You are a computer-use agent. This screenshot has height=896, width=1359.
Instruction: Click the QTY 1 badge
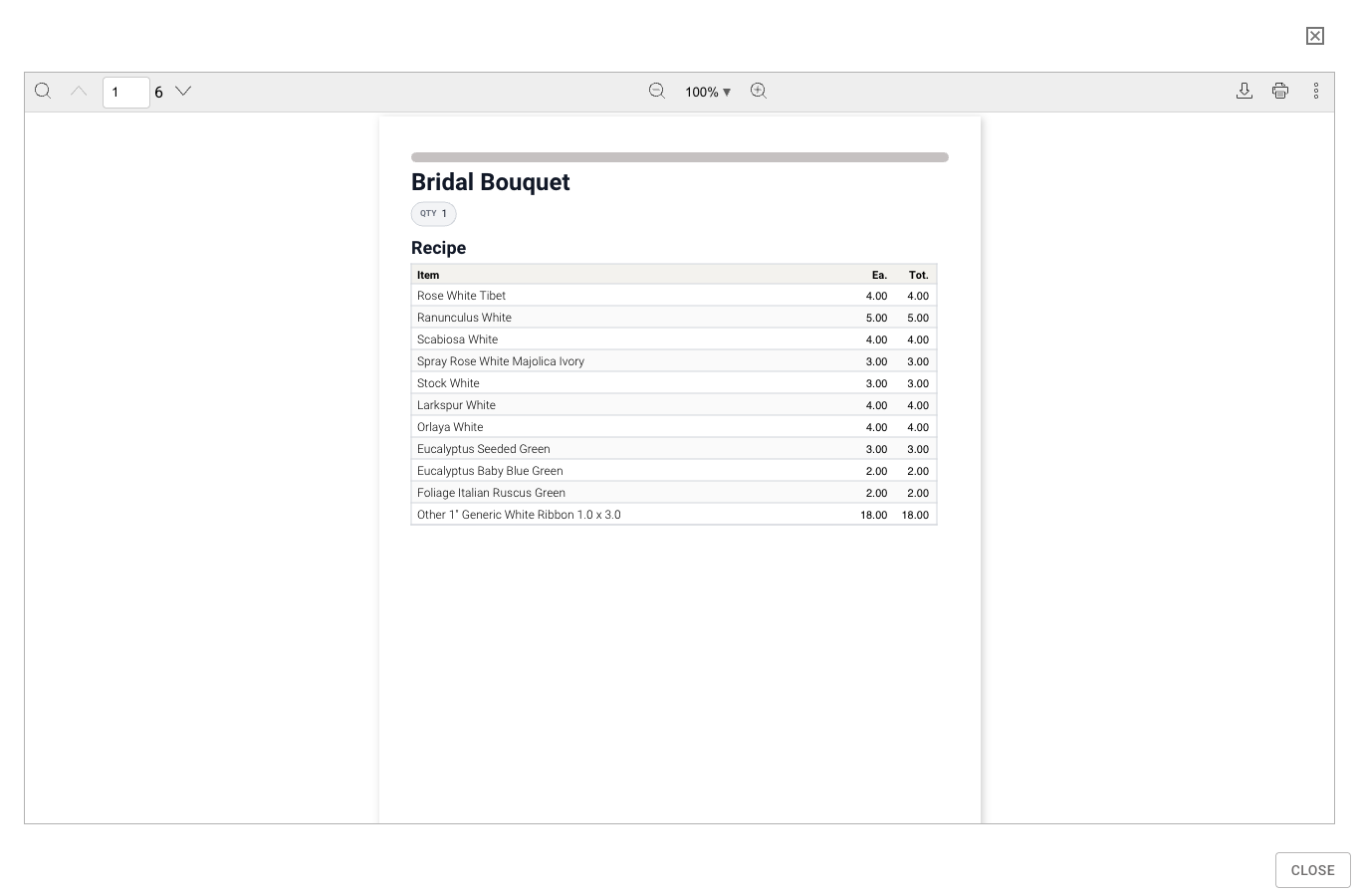coord(434,213)
